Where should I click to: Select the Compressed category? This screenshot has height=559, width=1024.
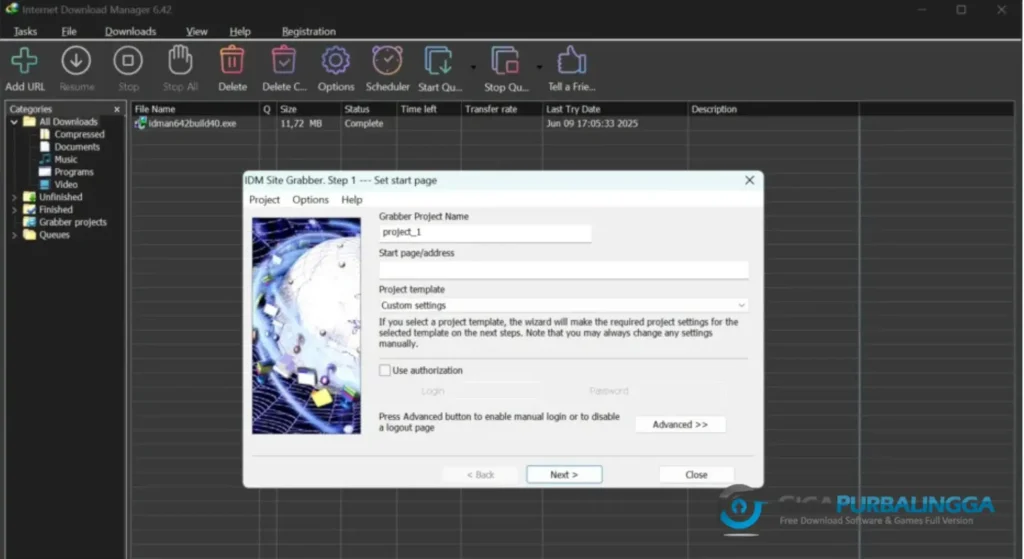point(79,134)
